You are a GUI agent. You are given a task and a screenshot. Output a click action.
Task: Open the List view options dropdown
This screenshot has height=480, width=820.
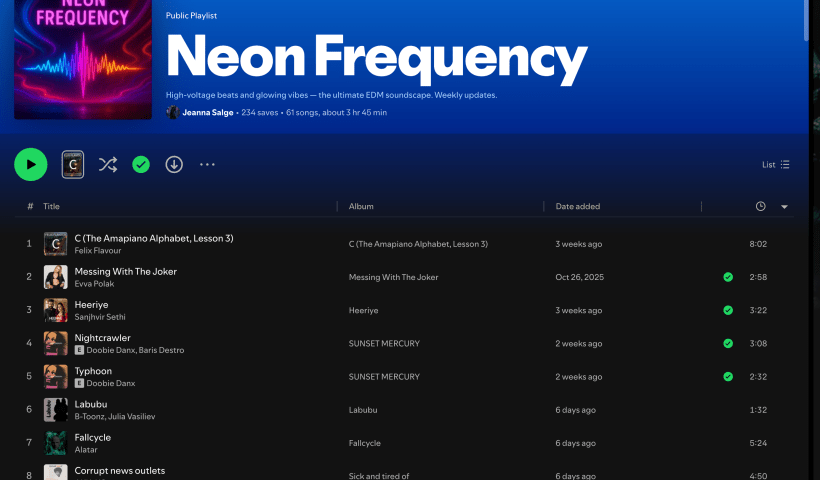[x=775, y=165]
